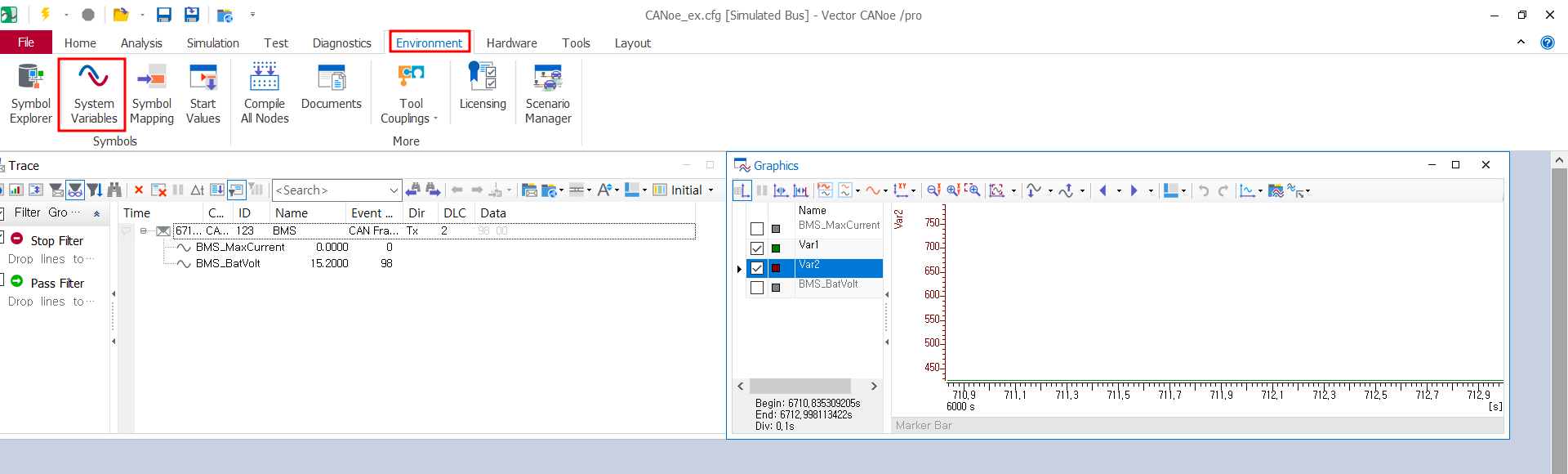Switch to Home ribbon tab
Image resolution: width=1568 pixels, height=474 pixels.
click(x=80, y=43)
